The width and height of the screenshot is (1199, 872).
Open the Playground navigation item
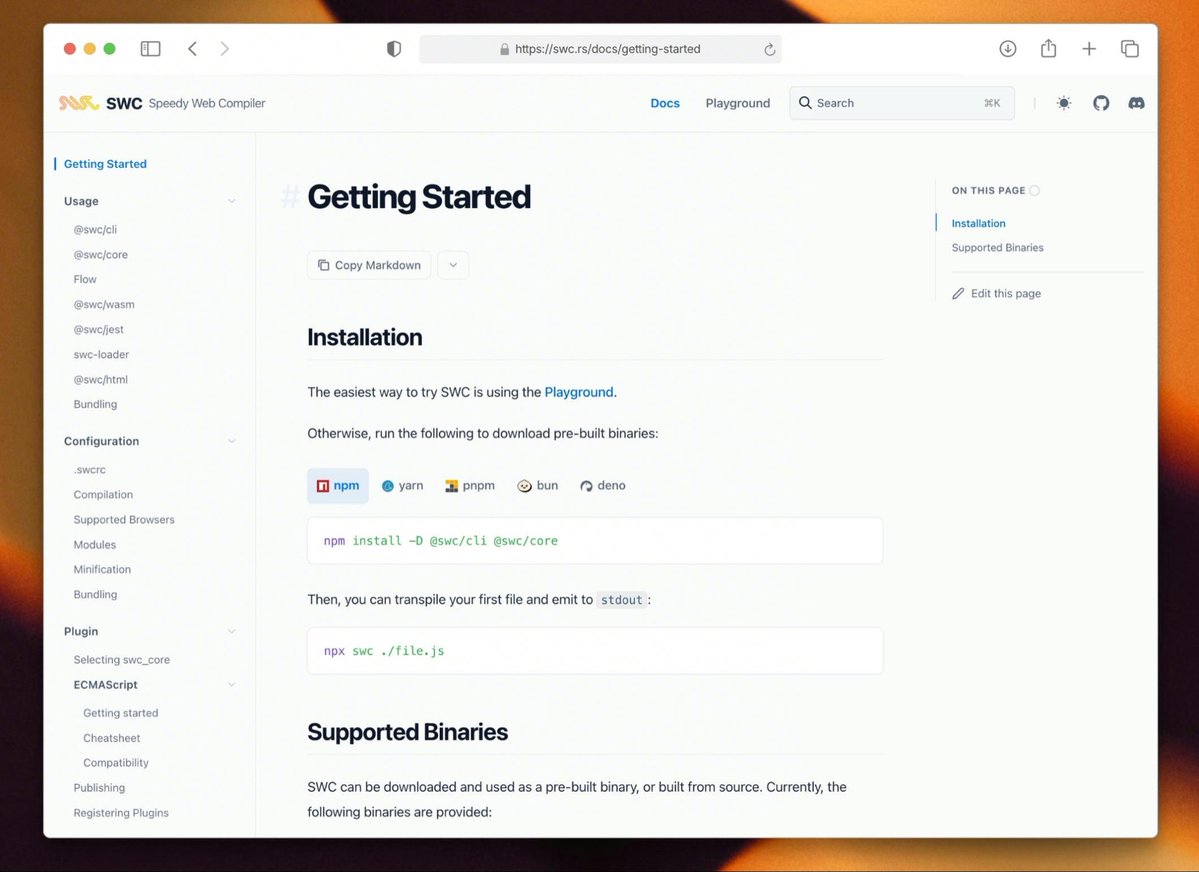point(737,103)
